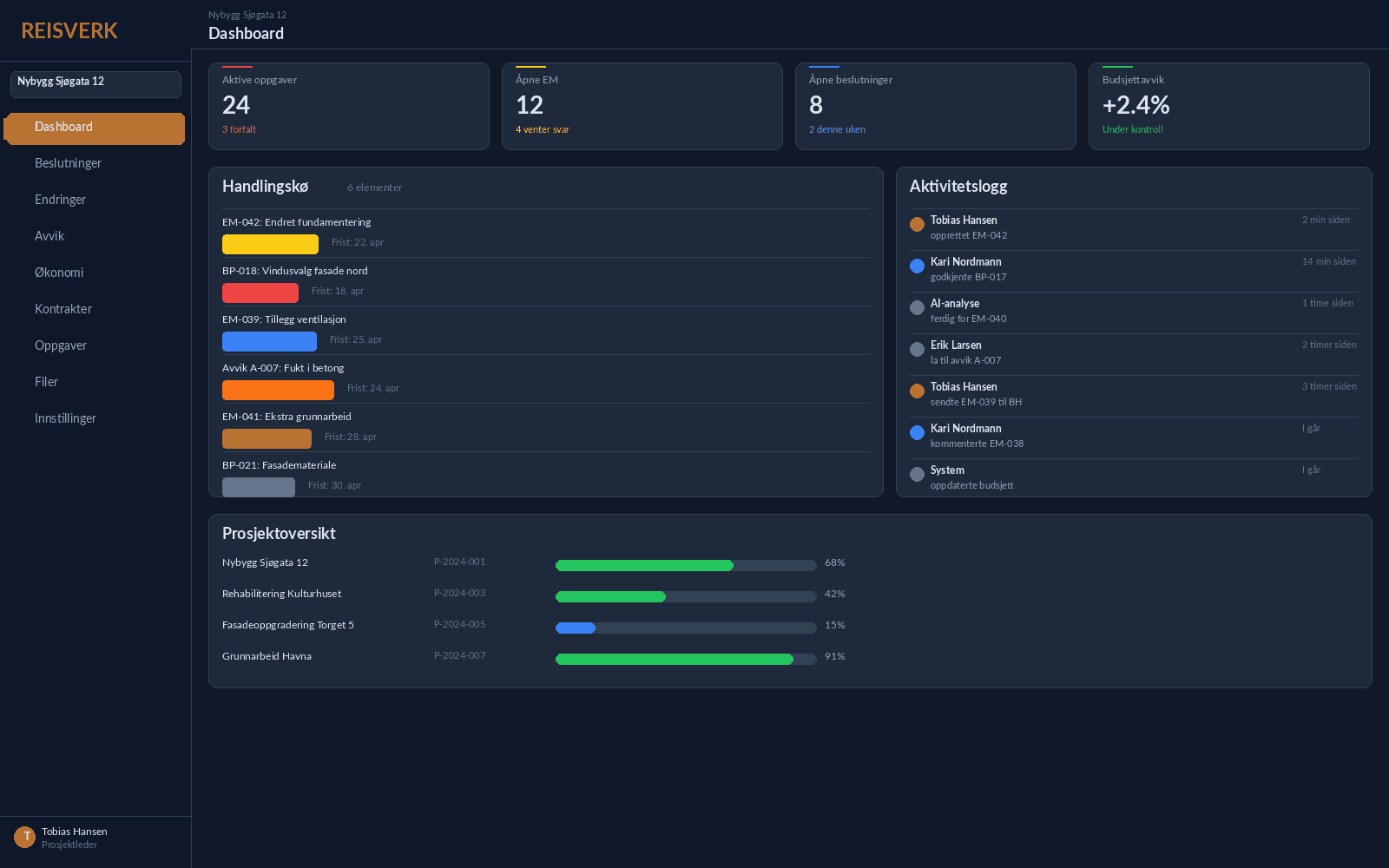Open the Nybygg Sjøgata 12 project selector
The image size is (1389, 868).
(x=95, y=84)
